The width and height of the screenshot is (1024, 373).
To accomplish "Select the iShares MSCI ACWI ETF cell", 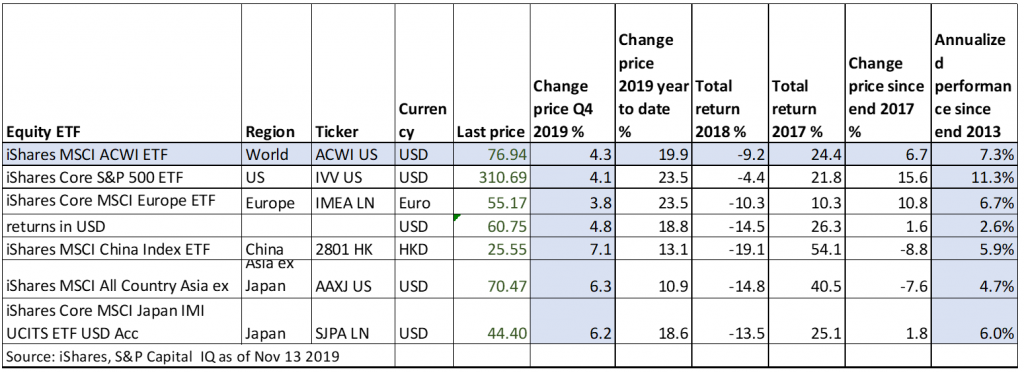I will click(x=122, y=154).
